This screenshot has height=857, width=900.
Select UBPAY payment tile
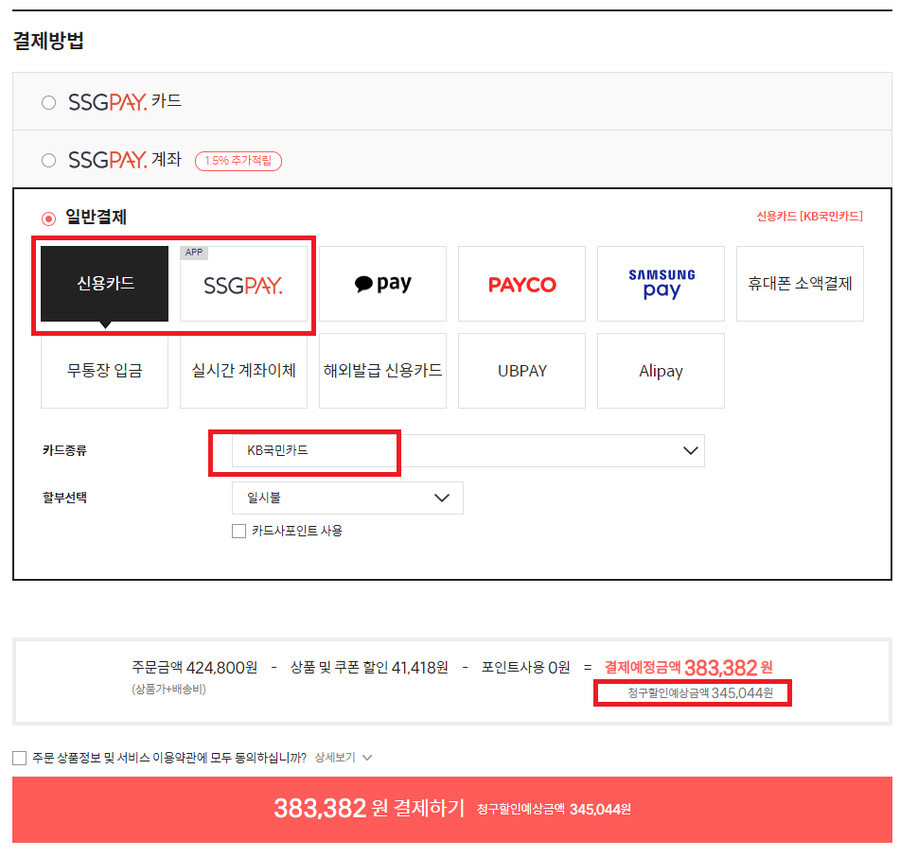522,371
